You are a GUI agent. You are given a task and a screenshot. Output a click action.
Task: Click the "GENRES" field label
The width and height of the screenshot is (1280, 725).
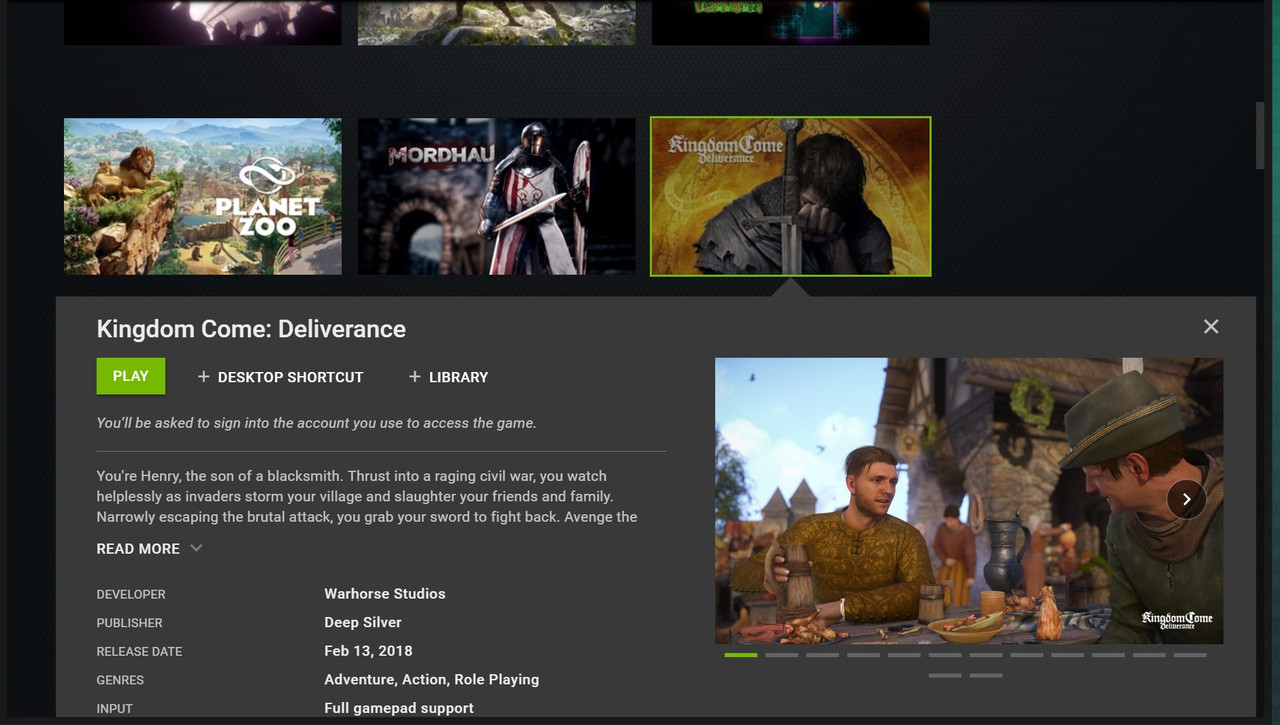120,680
